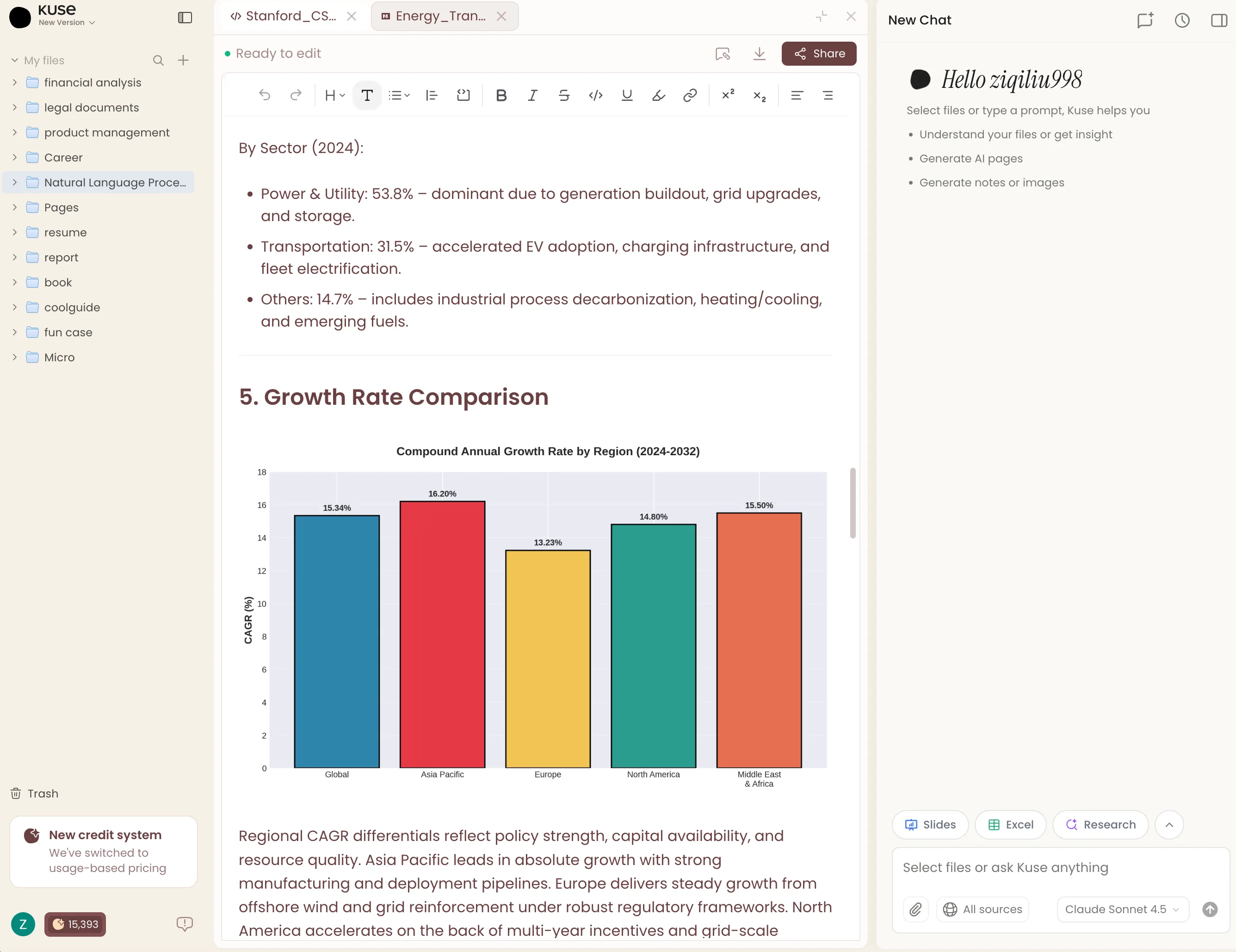Open chat history clock icon
This screenshot has width=1236, height=952.
(x=1182, y=20)
